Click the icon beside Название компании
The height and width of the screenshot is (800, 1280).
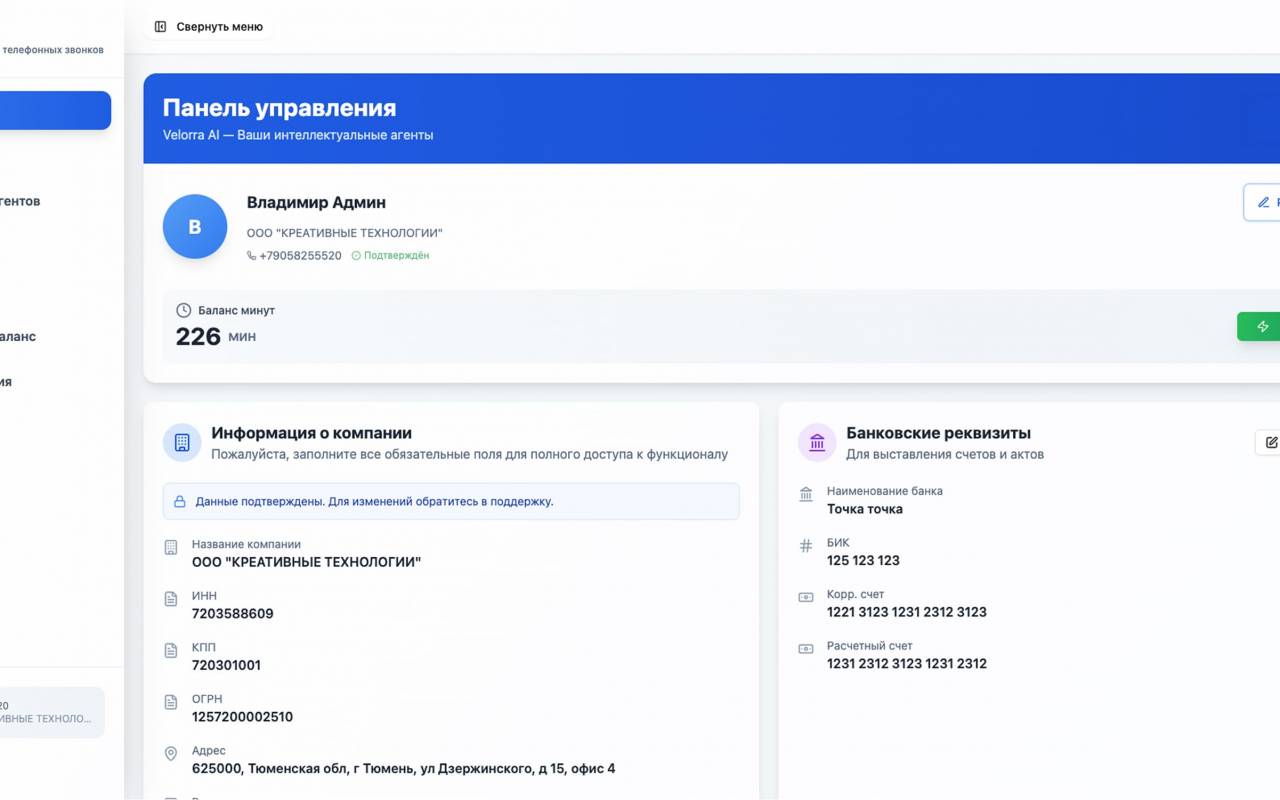coord(171,547)
